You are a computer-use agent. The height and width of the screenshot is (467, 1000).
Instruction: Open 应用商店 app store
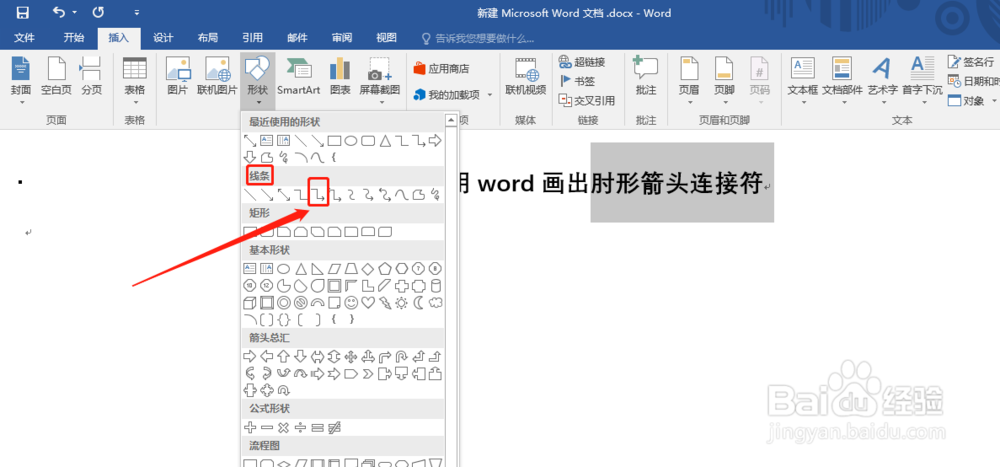441,68
